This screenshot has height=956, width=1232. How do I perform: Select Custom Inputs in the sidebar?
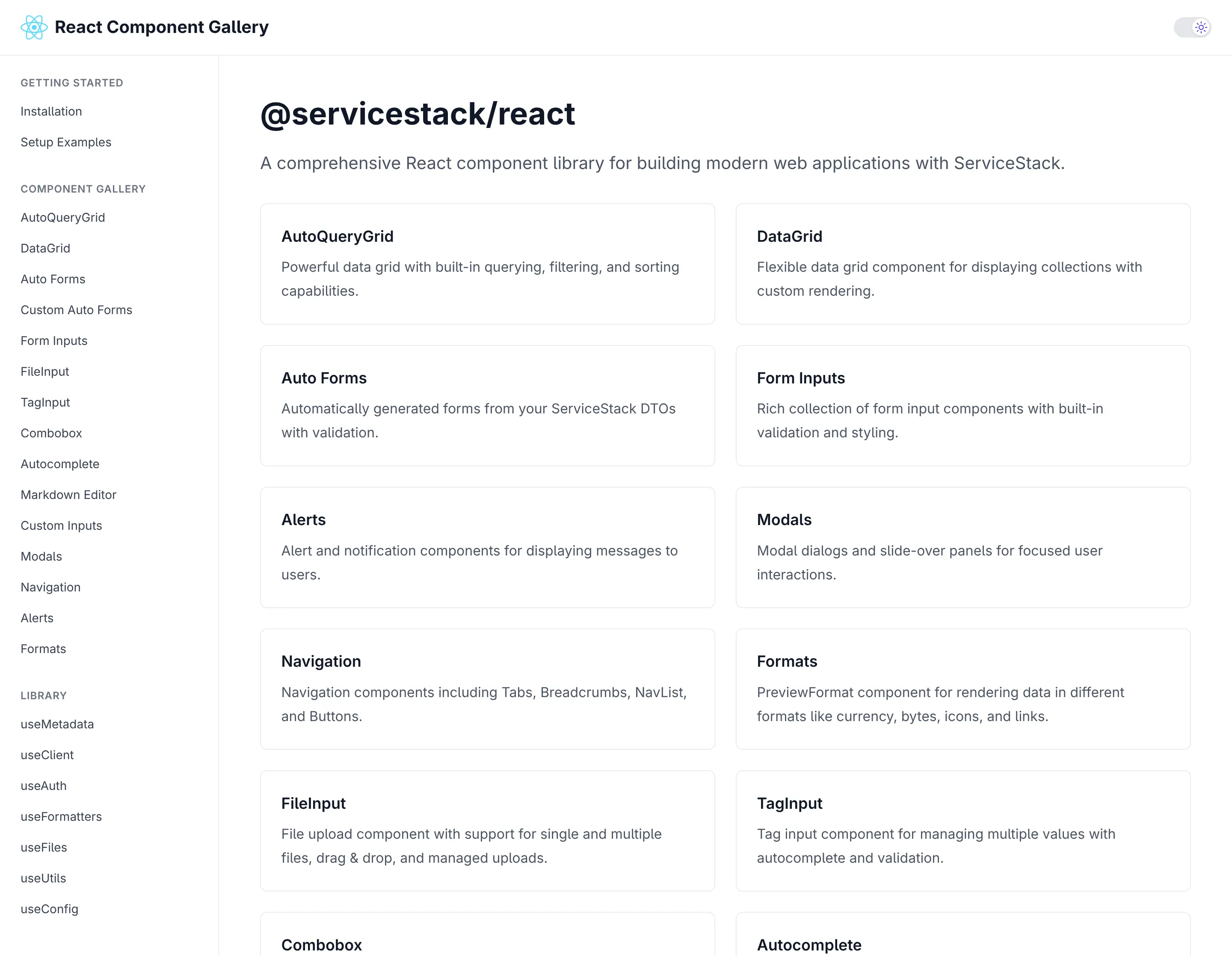[x=61, y=526]
